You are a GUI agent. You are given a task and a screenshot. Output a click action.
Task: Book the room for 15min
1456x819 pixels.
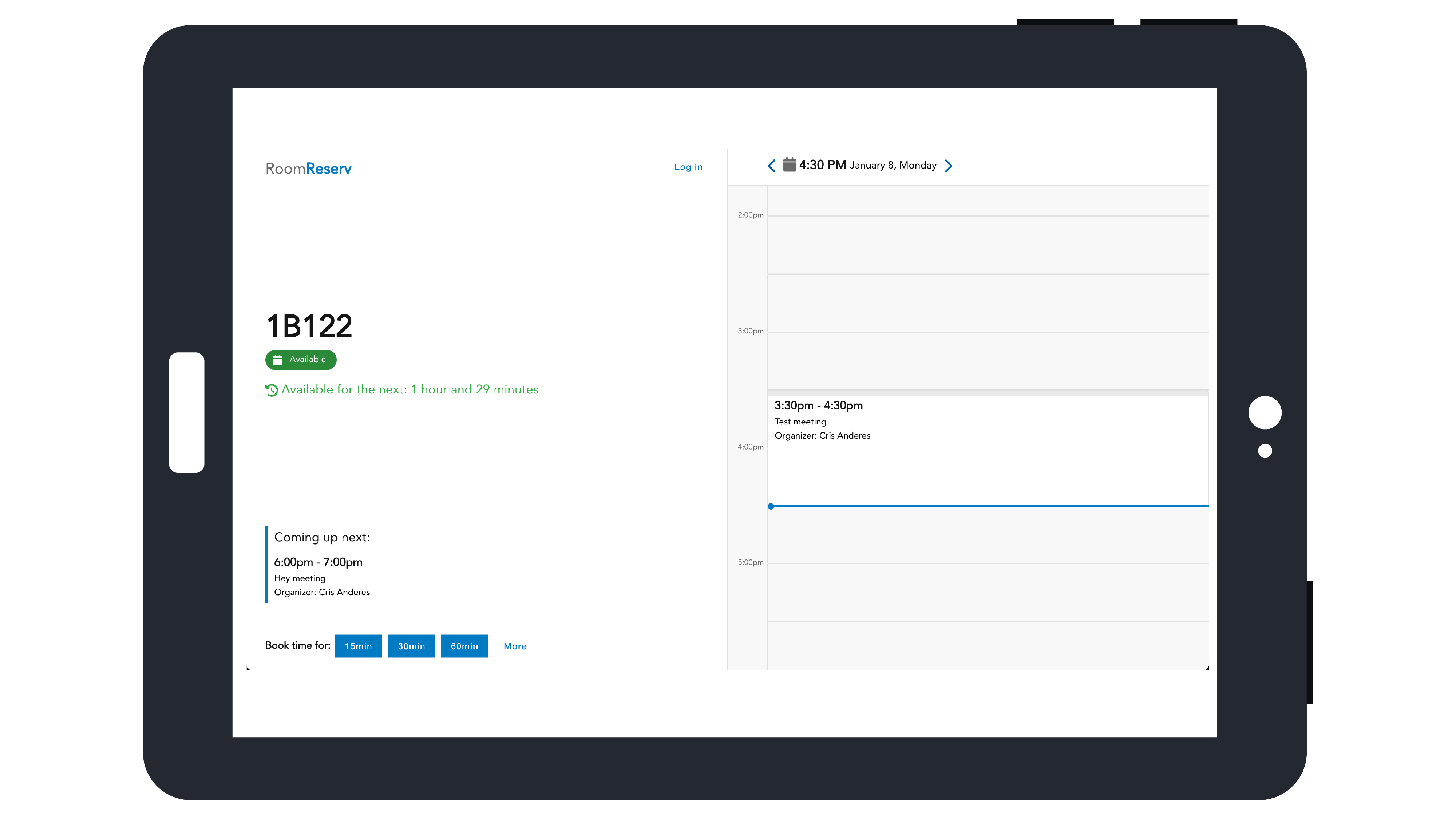(358, 645)
